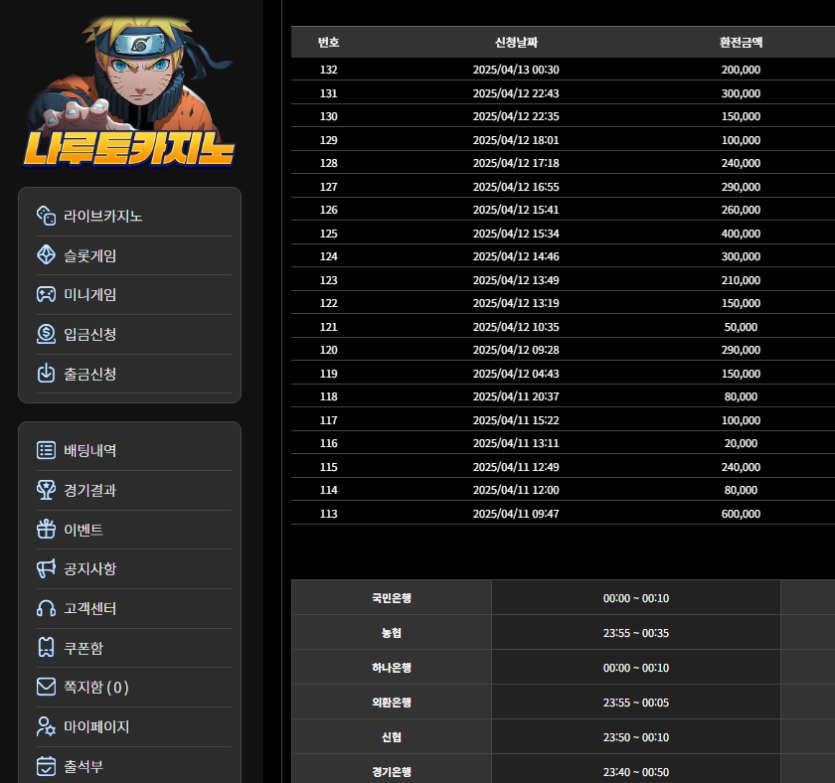
Task: Click the 나루토카지노 logo image
Action: (130, 92)
